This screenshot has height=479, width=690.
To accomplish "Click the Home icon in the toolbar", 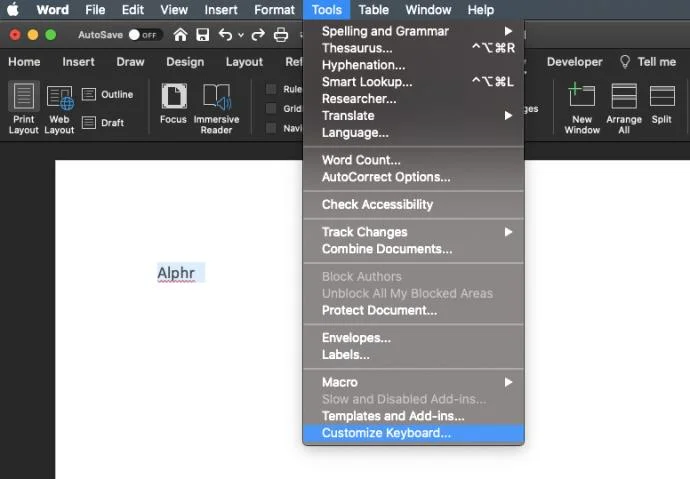I will (180, 34).
